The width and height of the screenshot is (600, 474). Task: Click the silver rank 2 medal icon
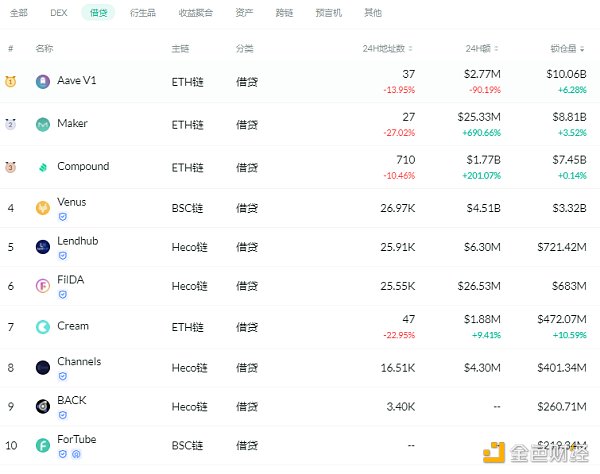[10, 124]
